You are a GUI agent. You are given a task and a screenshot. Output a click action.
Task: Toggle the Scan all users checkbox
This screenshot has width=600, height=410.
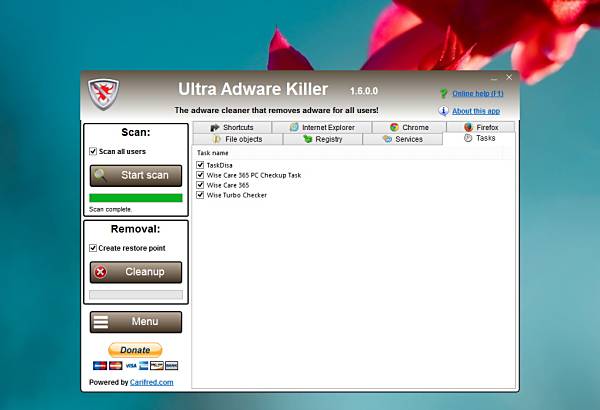point(93,151)
